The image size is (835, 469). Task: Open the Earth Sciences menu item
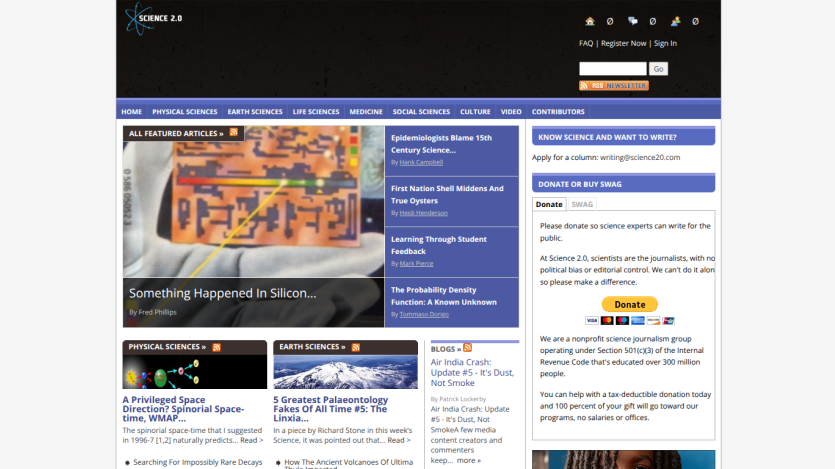pyautogui.click(x=255, y=112)
